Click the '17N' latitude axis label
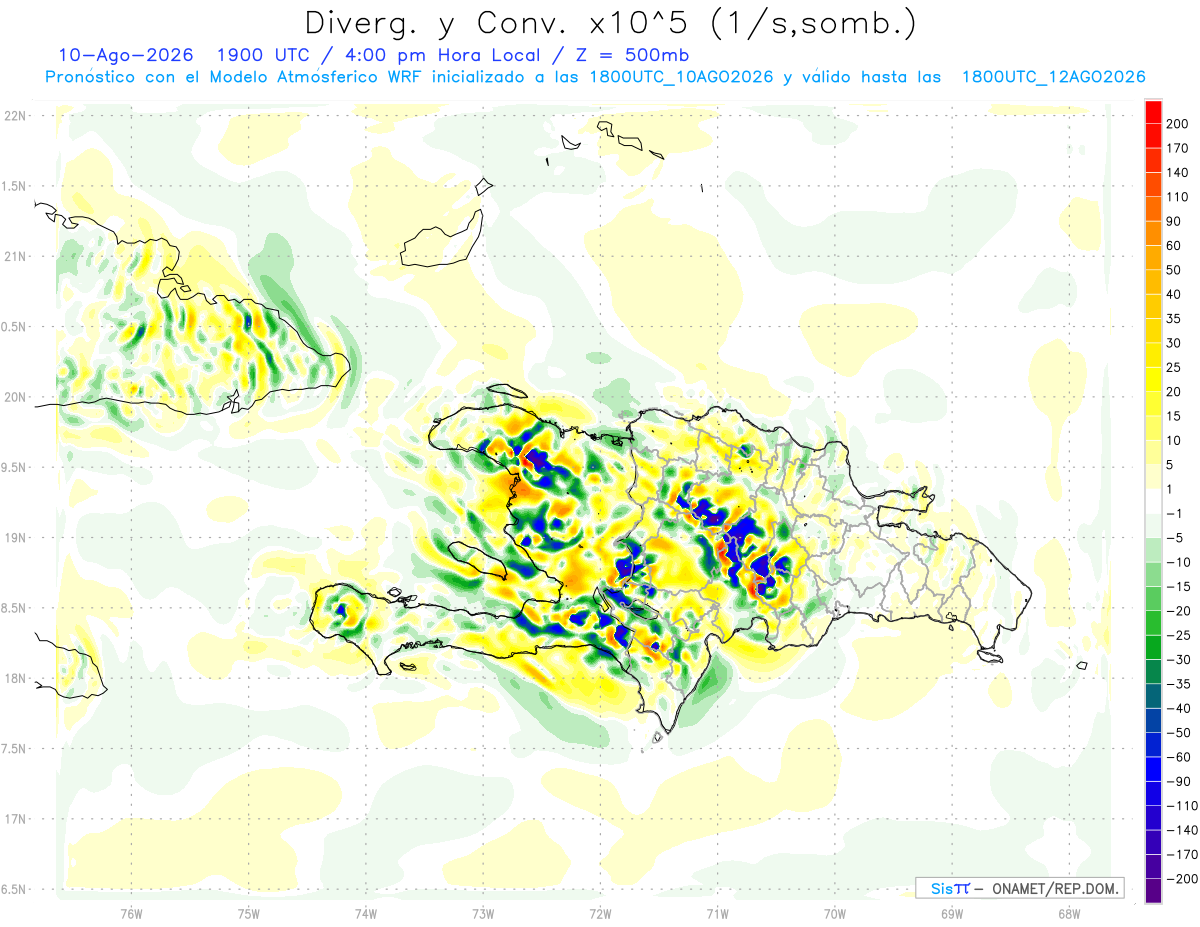 (x=14, y=819)
